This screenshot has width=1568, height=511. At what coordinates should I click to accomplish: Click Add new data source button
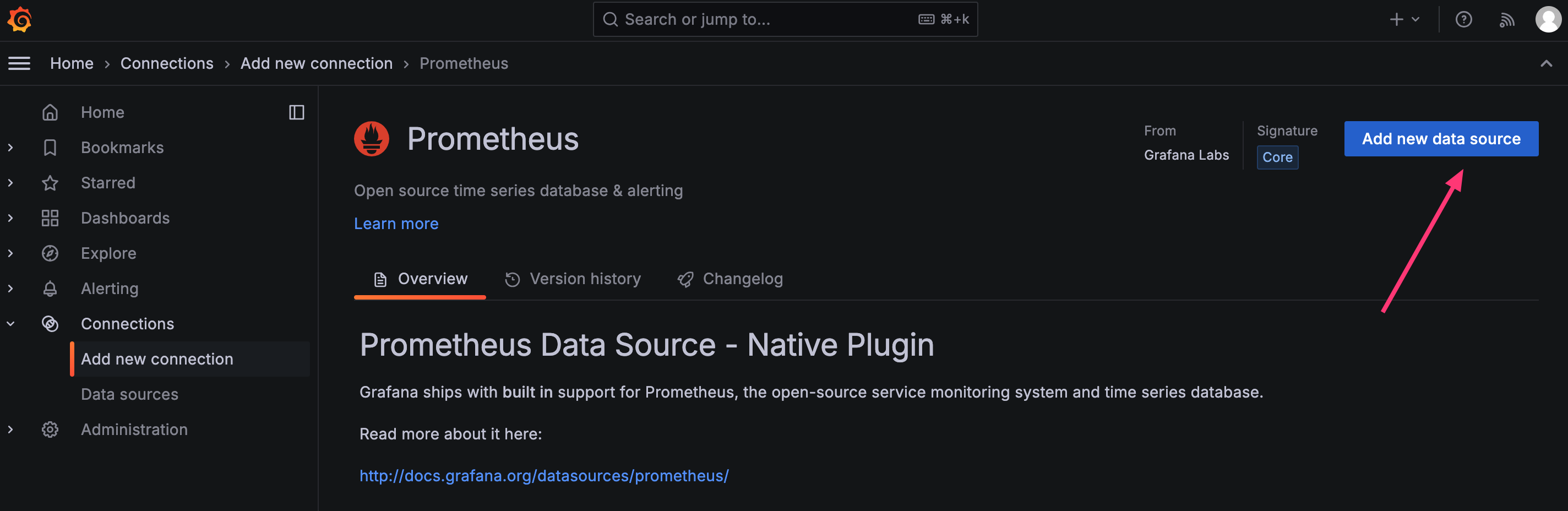pyautogui.click(x=1441, y=139)
